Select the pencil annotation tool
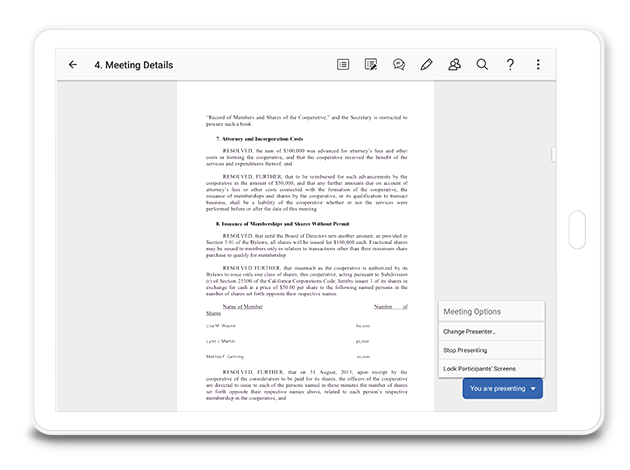 point(427,65)
